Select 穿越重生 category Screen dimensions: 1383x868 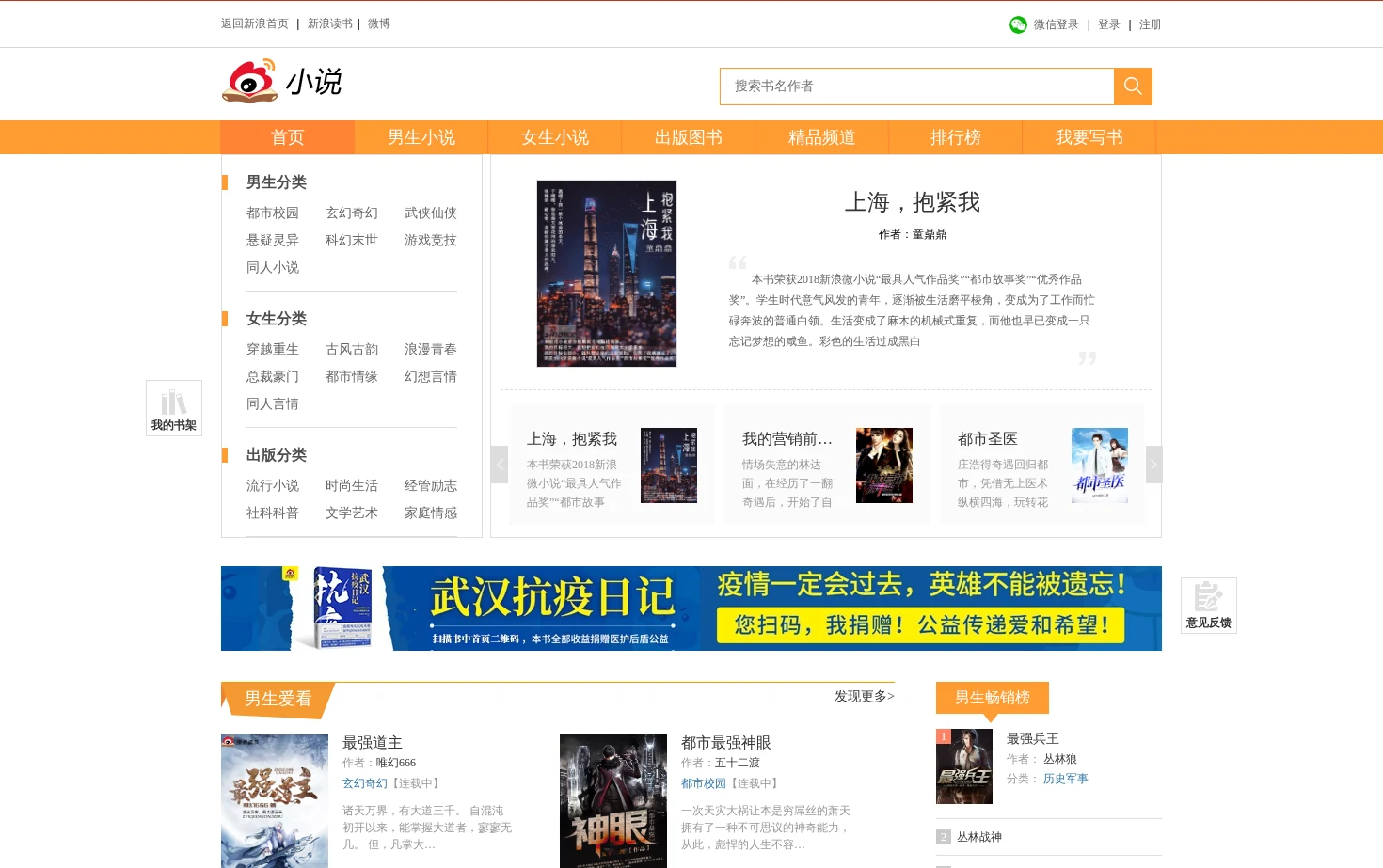point(273,350)
